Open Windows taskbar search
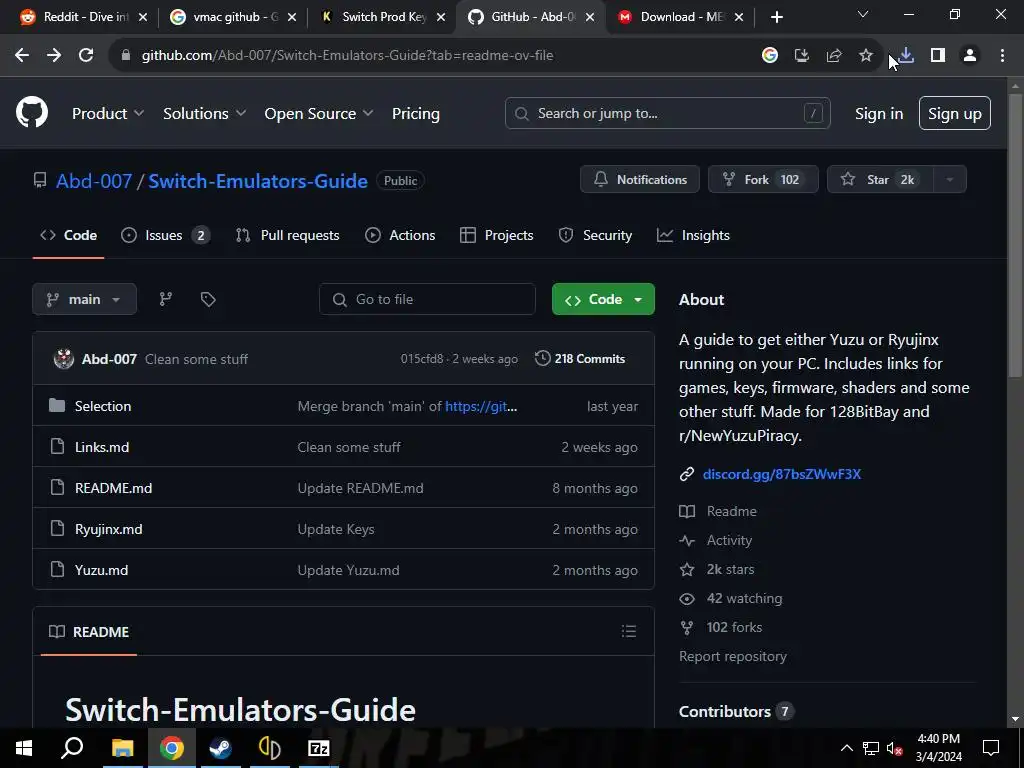This screenshot has width=1024, height=768. point(72,748)
